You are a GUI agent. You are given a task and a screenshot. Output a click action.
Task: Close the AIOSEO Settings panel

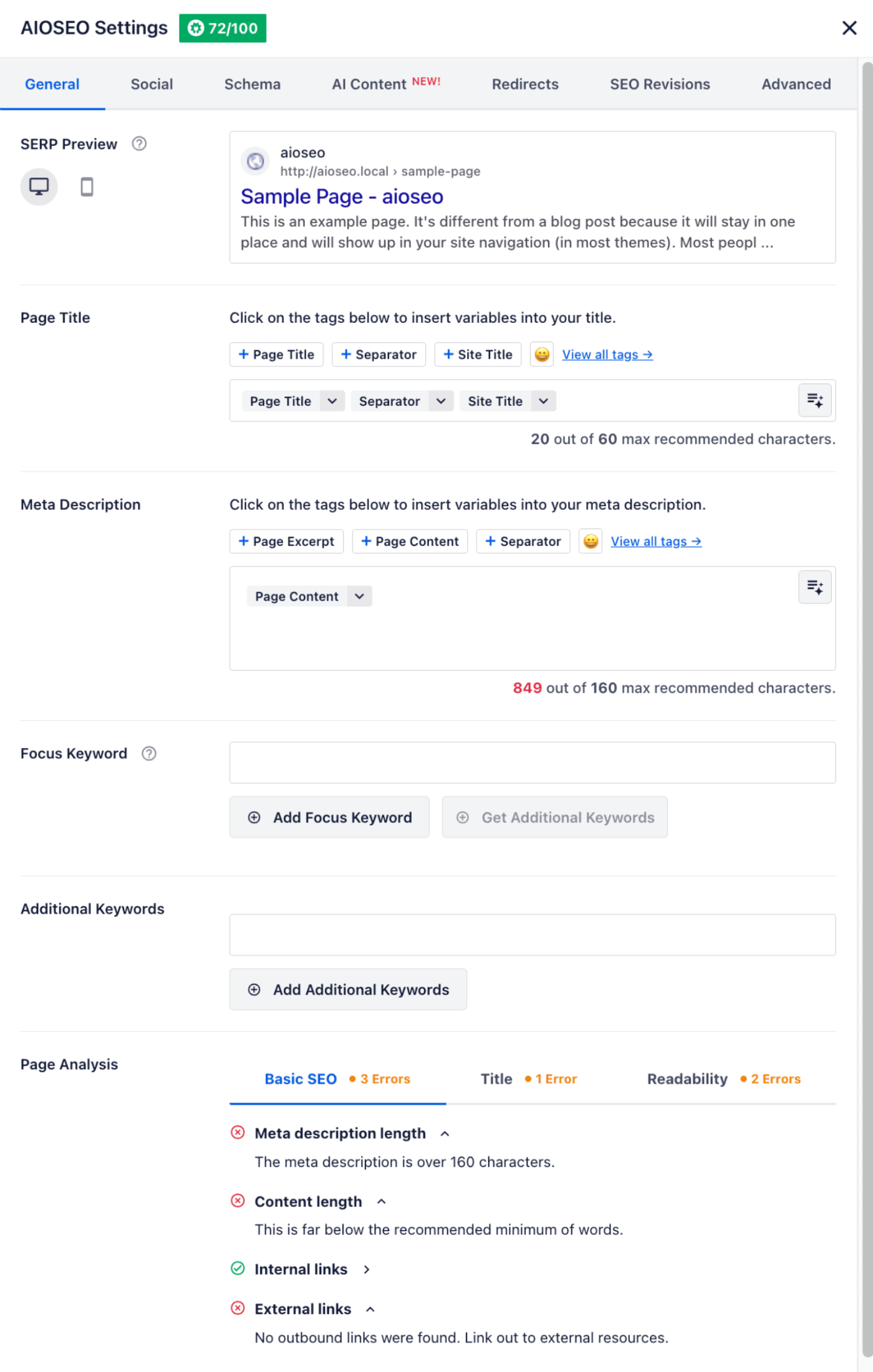pos(849,28)
